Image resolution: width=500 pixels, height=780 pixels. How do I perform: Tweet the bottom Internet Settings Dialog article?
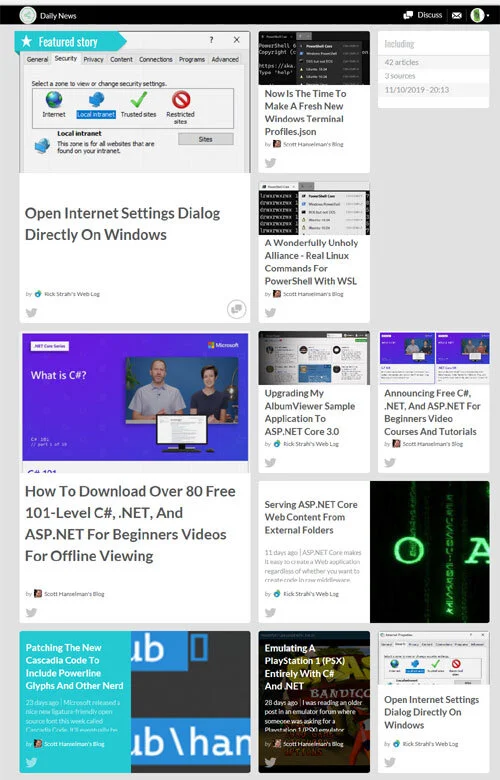point(390,762)
